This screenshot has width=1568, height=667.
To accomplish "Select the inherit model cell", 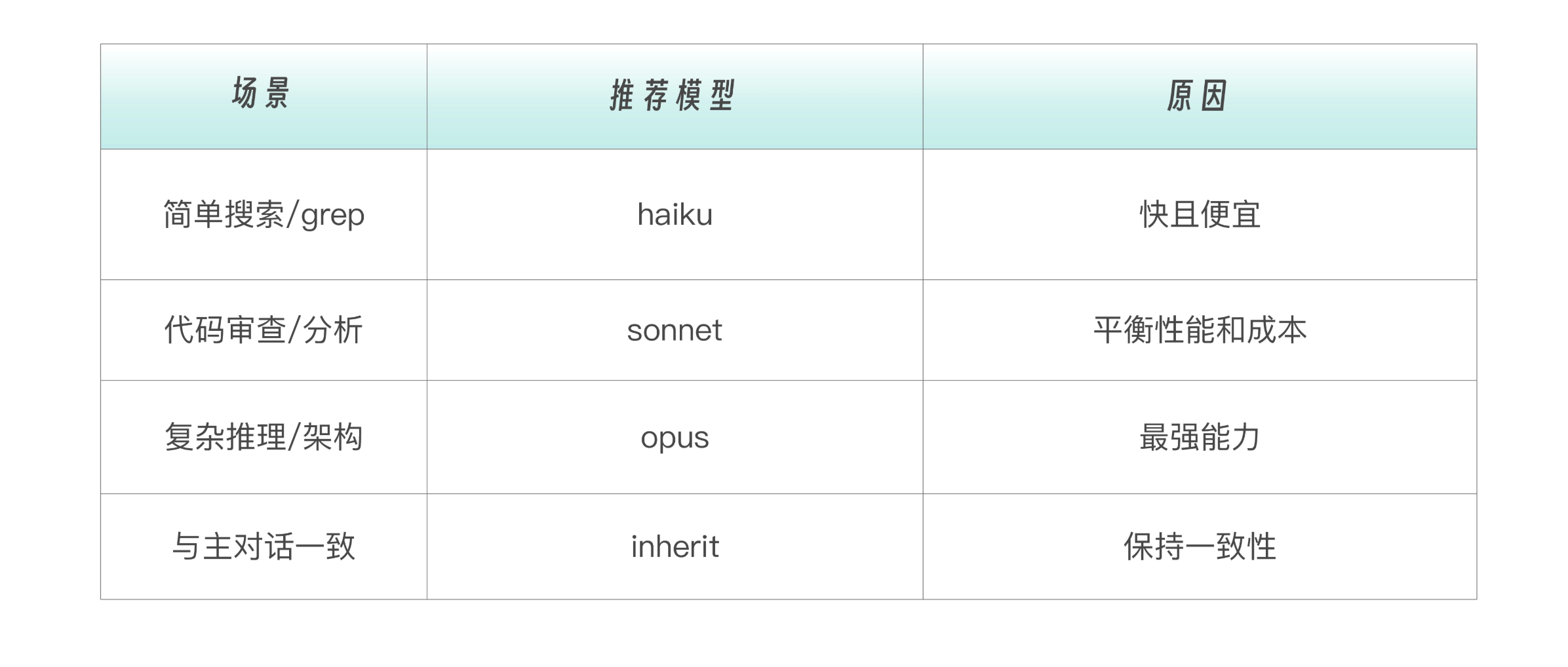I will 675,546.
